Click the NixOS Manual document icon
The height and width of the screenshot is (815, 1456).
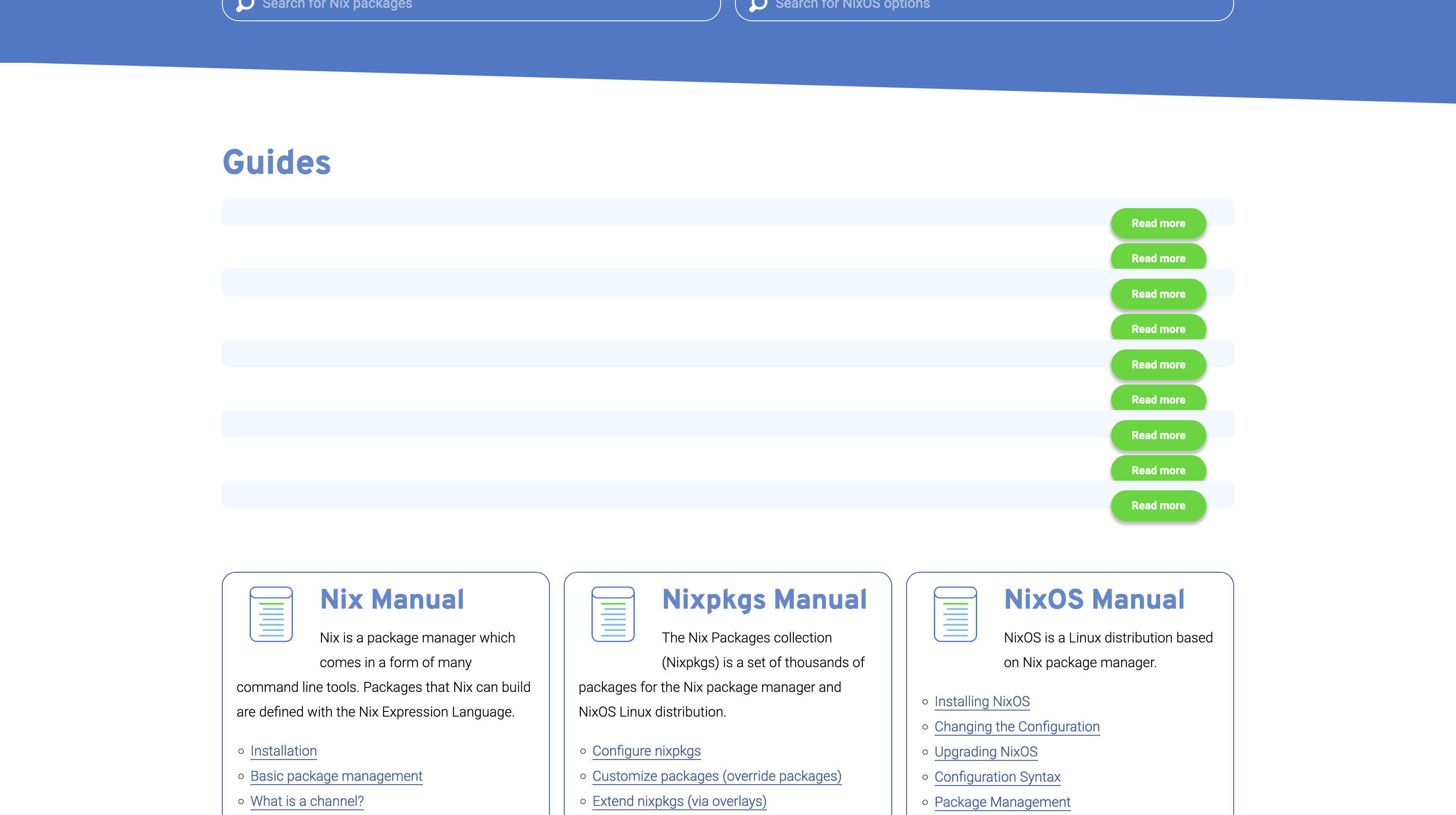(956, 614)
